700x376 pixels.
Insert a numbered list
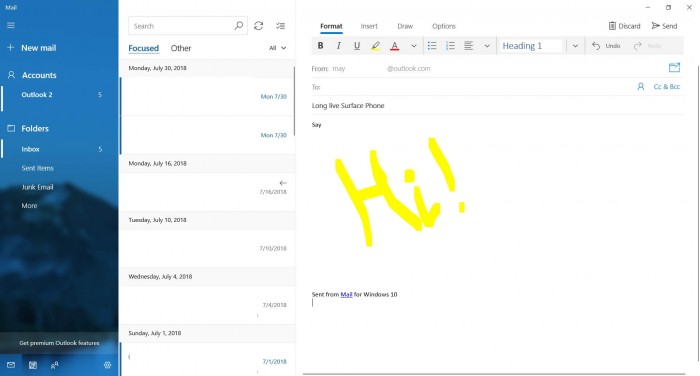pyautogui.click(x=450, y=46)
